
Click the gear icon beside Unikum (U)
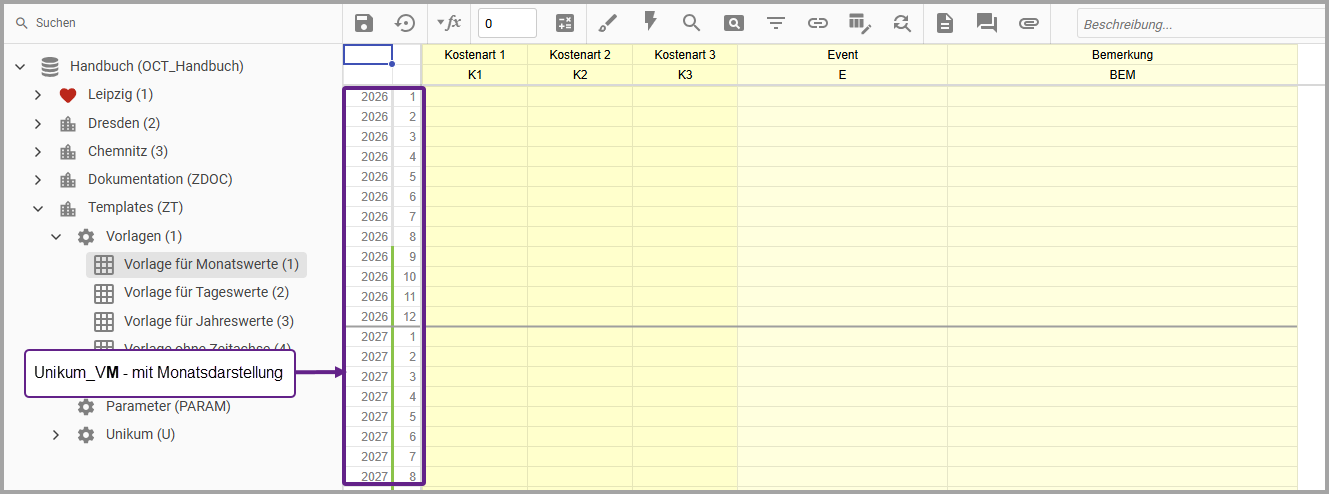(x=86, y=435)
